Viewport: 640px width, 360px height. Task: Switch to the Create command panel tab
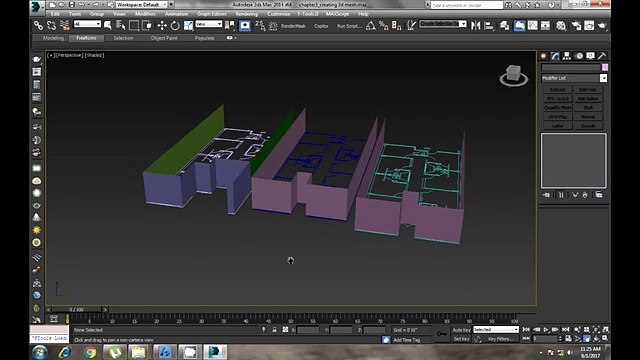click(x=544, y=56)
